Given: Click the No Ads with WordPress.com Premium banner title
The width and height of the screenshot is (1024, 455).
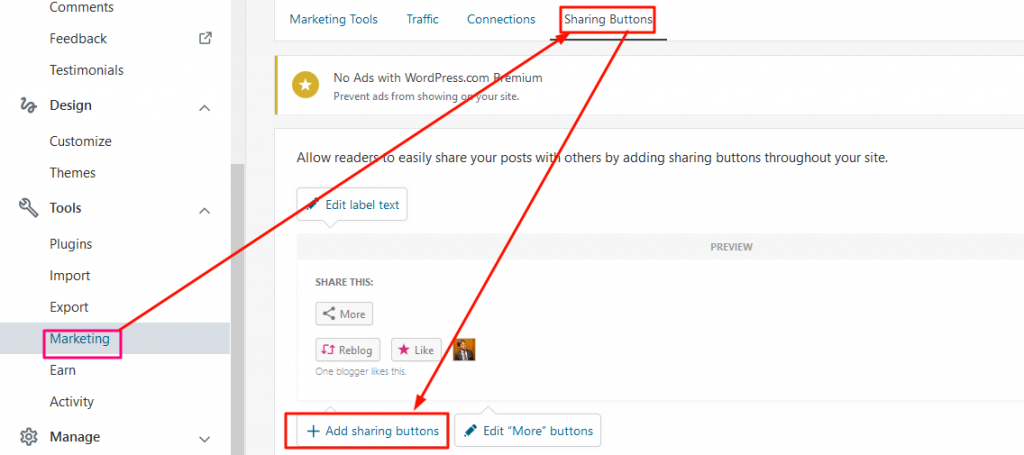Looking at the screenshot, I should coord(438,78).
